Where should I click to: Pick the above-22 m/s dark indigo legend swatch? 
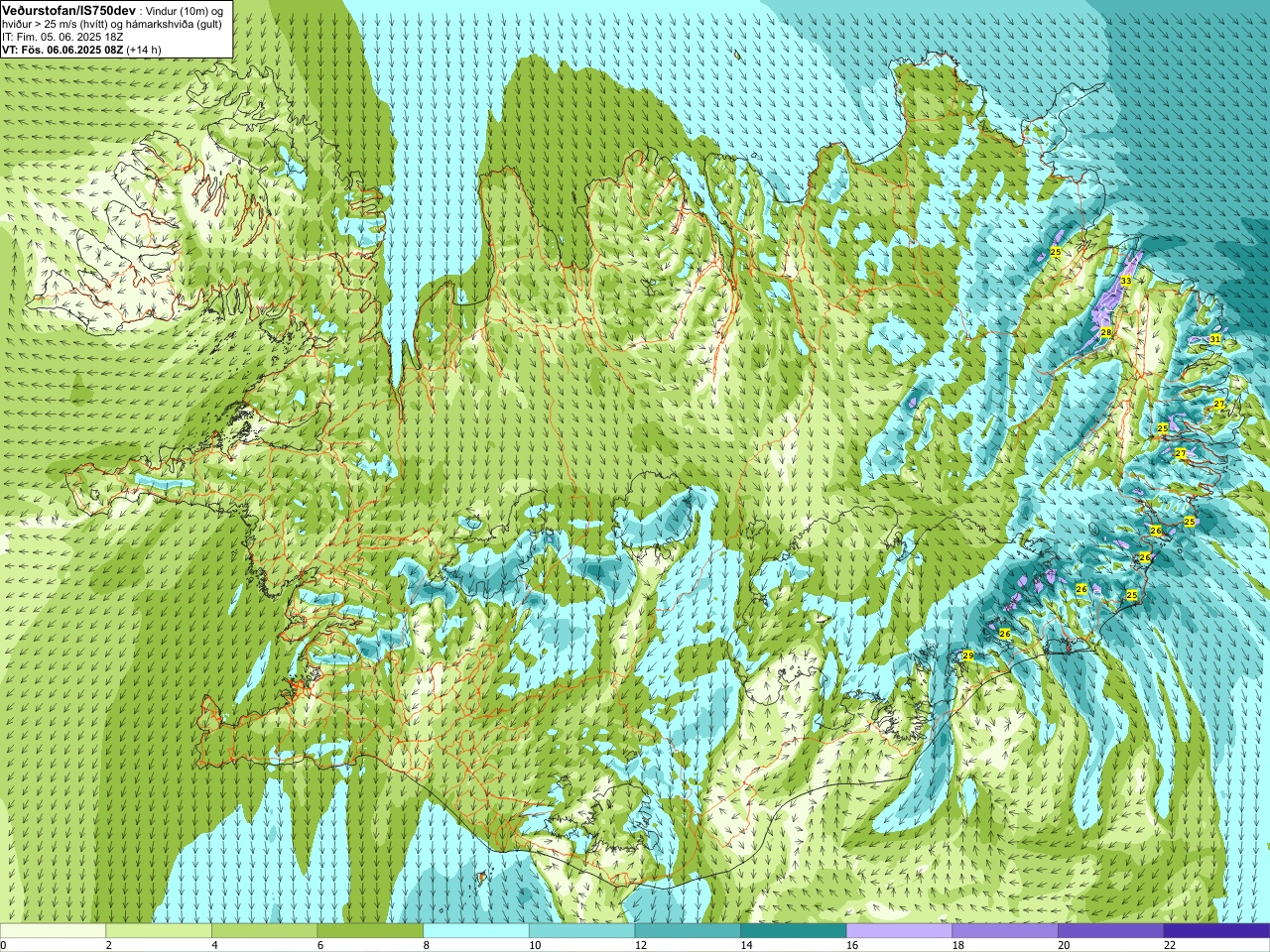[x=1216, y=931]
